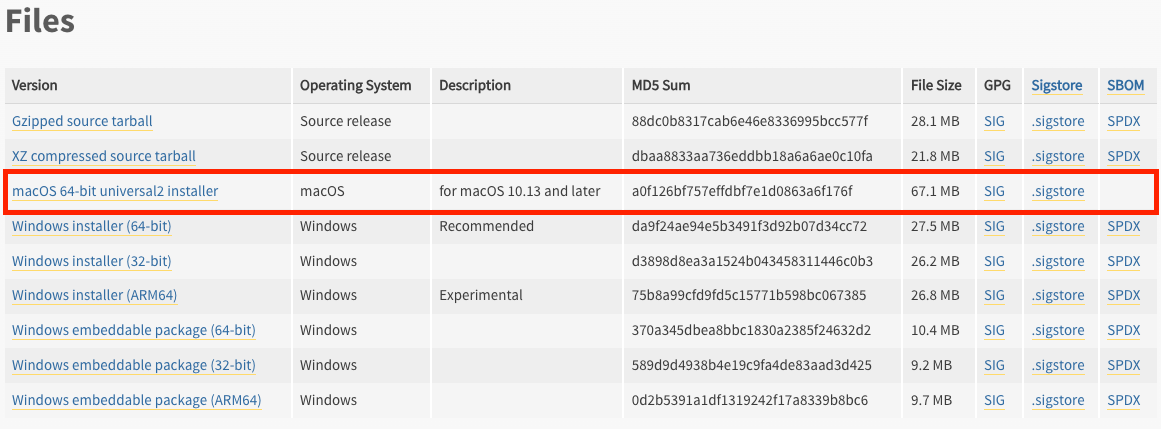The image size is (1161, 429).
Task: Get Windows embeddable package (ARM64)
Action: coord(136,400)
